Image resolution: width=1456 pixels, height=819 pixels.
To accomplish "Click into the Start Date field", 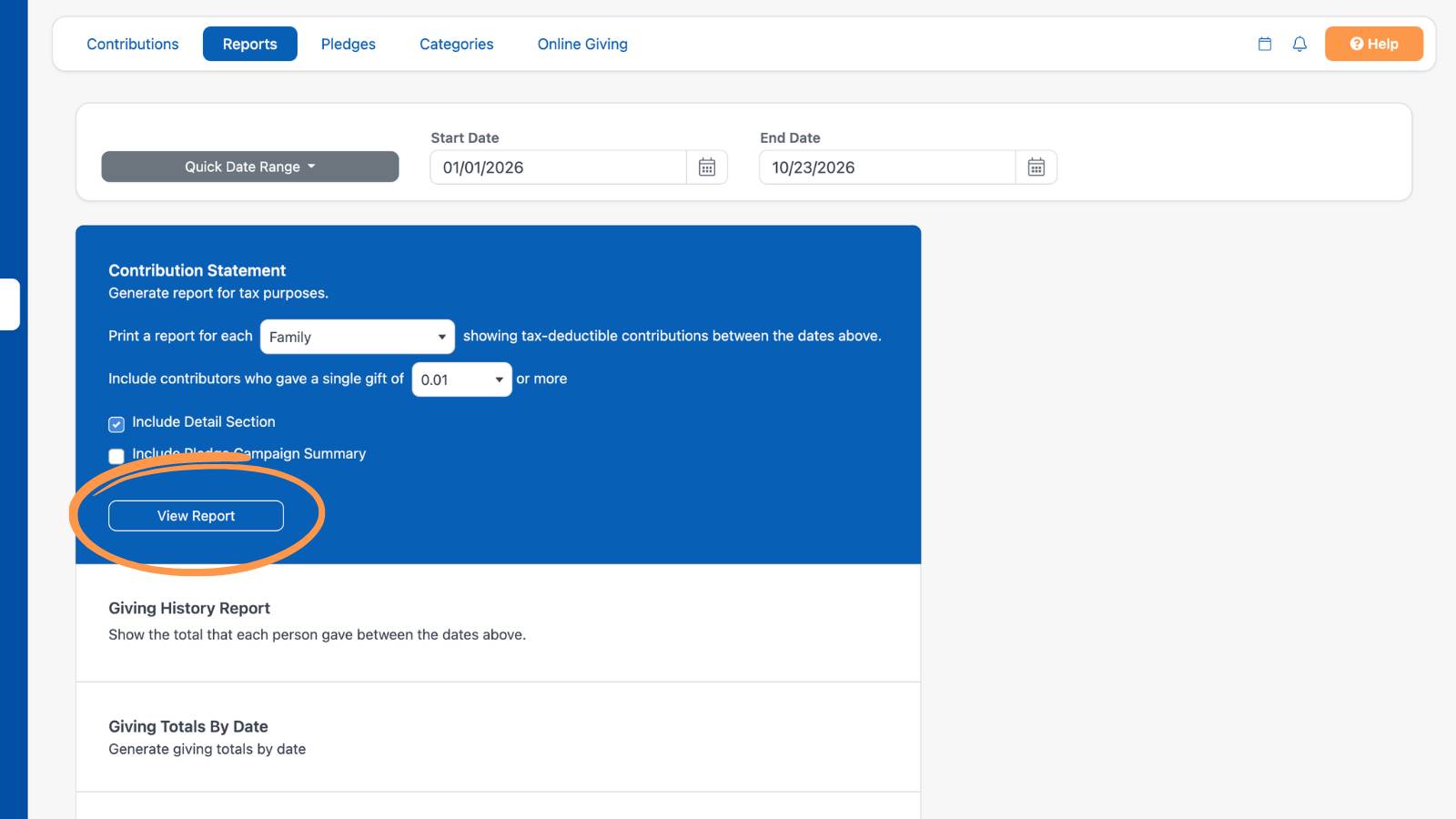I will tap(558, 167).
